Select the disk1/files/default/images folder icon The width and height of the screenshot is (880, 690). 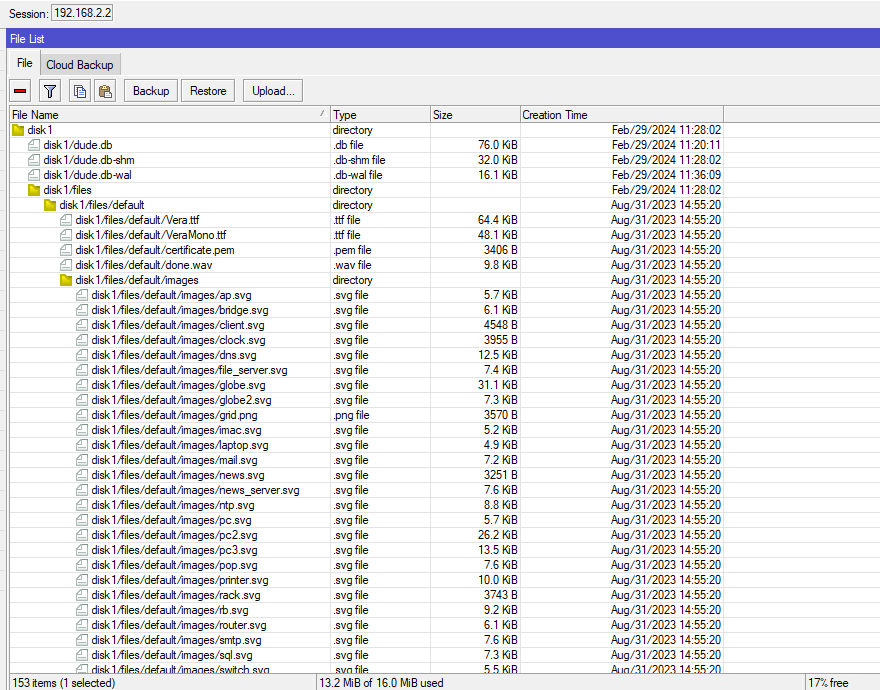click(66, 280)
